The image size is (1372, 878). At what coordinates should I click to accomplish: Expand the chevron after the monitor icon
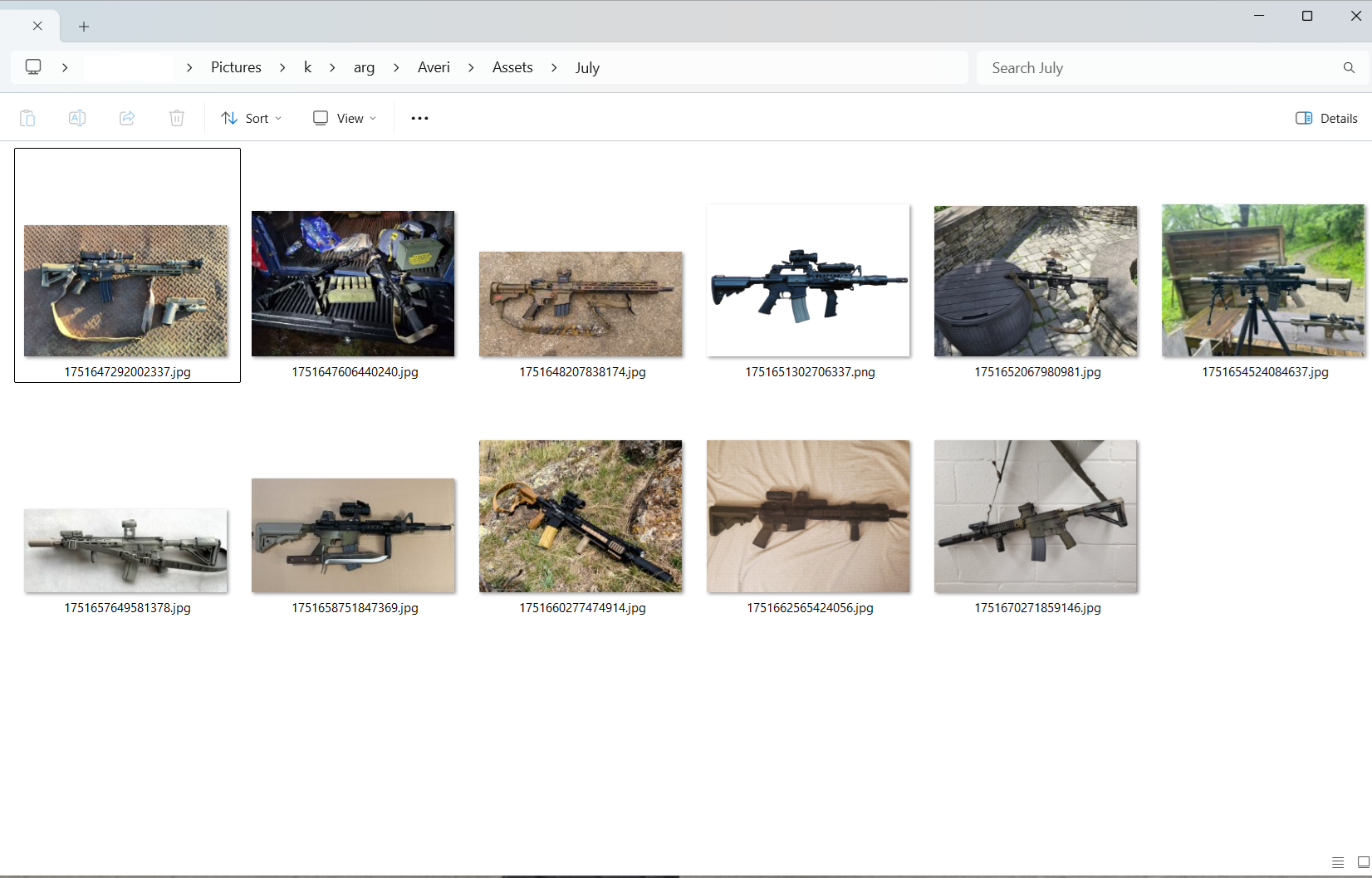point(65,67)
